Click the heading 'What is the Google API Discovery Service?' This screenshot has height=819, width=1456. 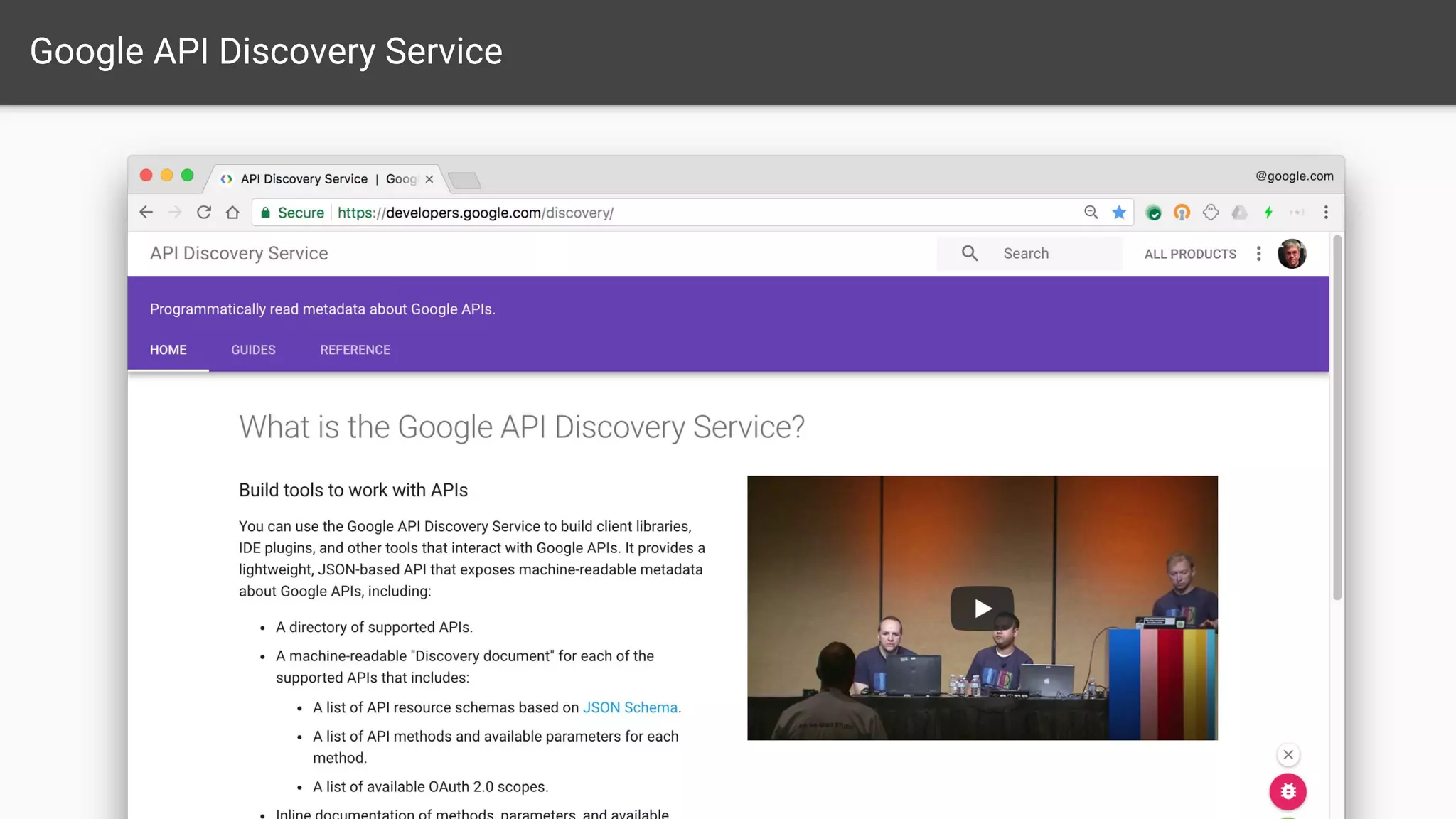pyautogui.click(x=522, y=427)
